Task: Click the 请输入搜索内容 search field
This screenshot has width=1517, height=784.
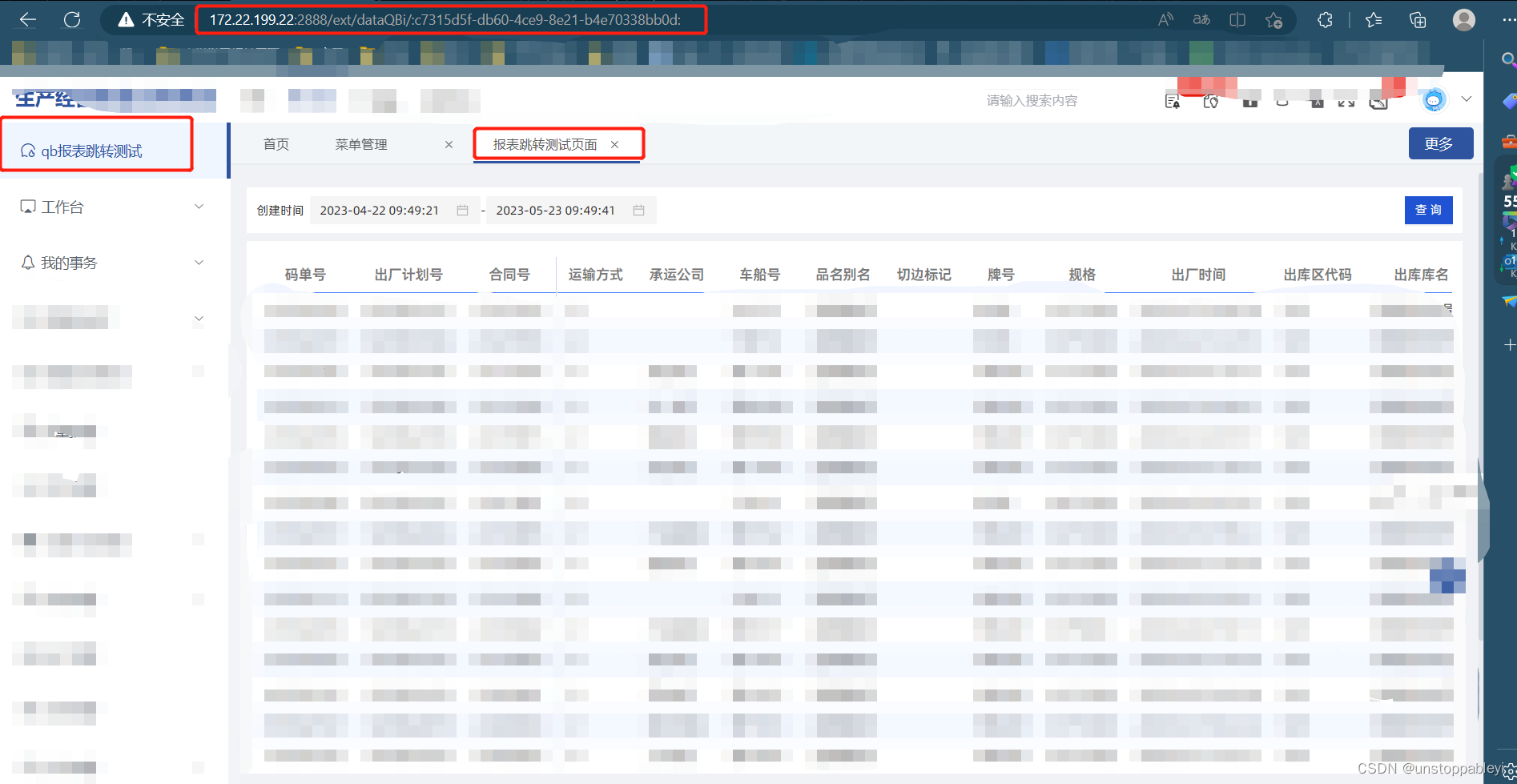Action: click(1032, 100)
